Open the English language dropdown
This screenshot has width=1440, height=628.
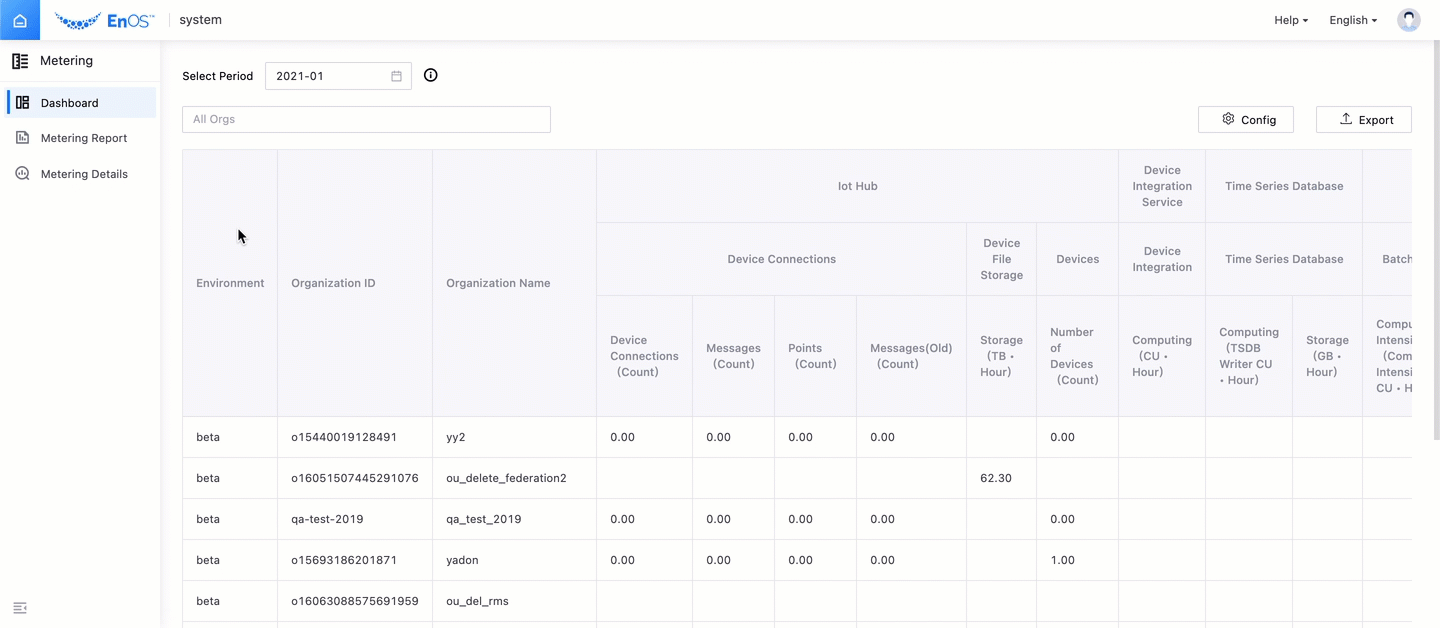click(1353, 20)
